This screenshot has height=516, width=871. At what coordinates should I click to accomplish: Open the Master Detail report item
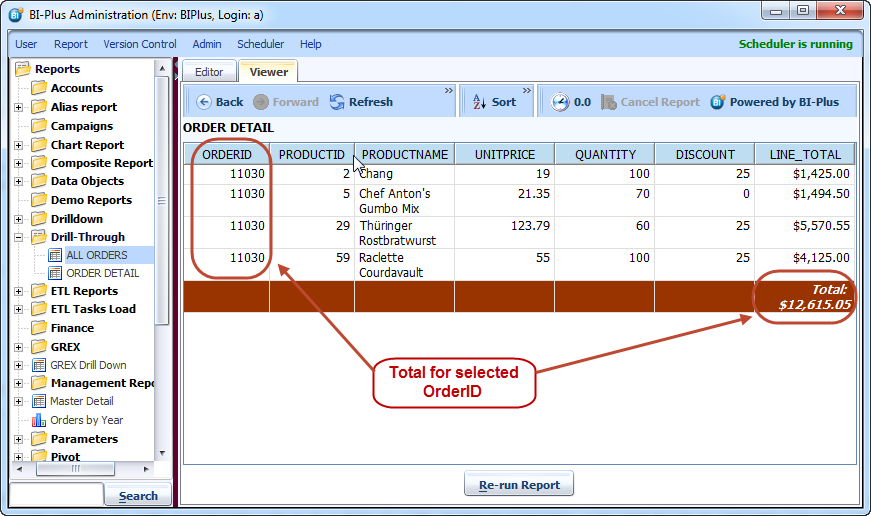(x=39, y=401)
